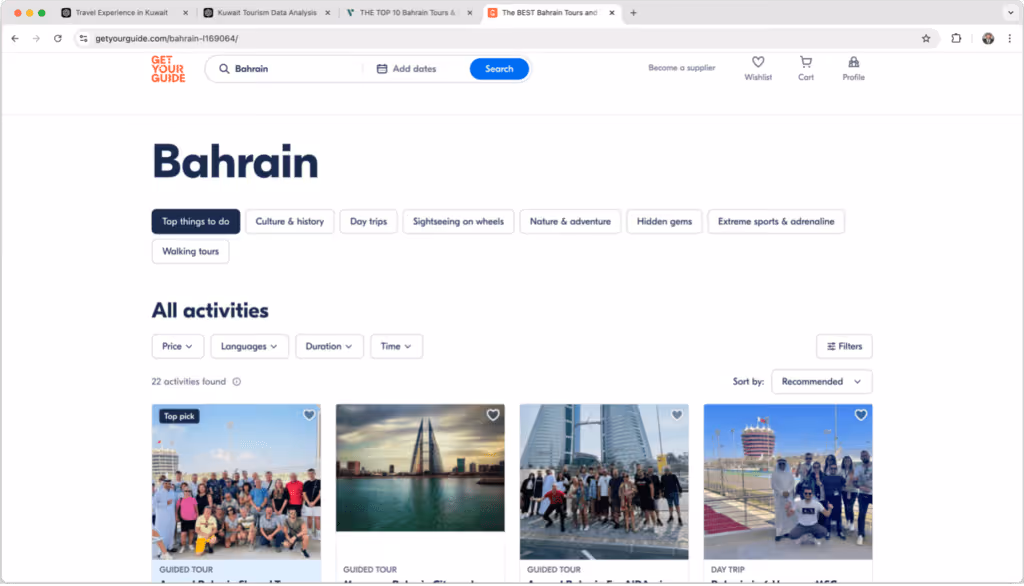Select Extreme sports & adrenaline category
This screenshot has height=586, width=1024.
coord(776,221)
